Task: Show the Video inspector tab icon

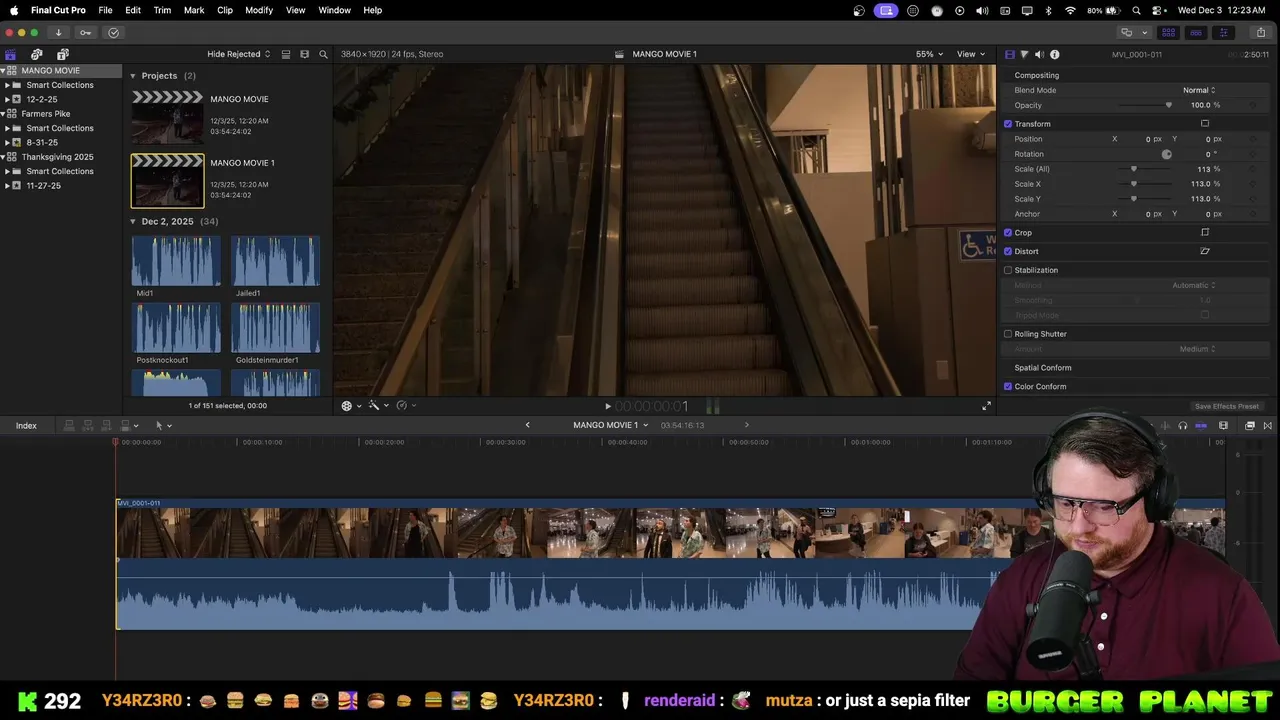Action: coord(1009,54)
